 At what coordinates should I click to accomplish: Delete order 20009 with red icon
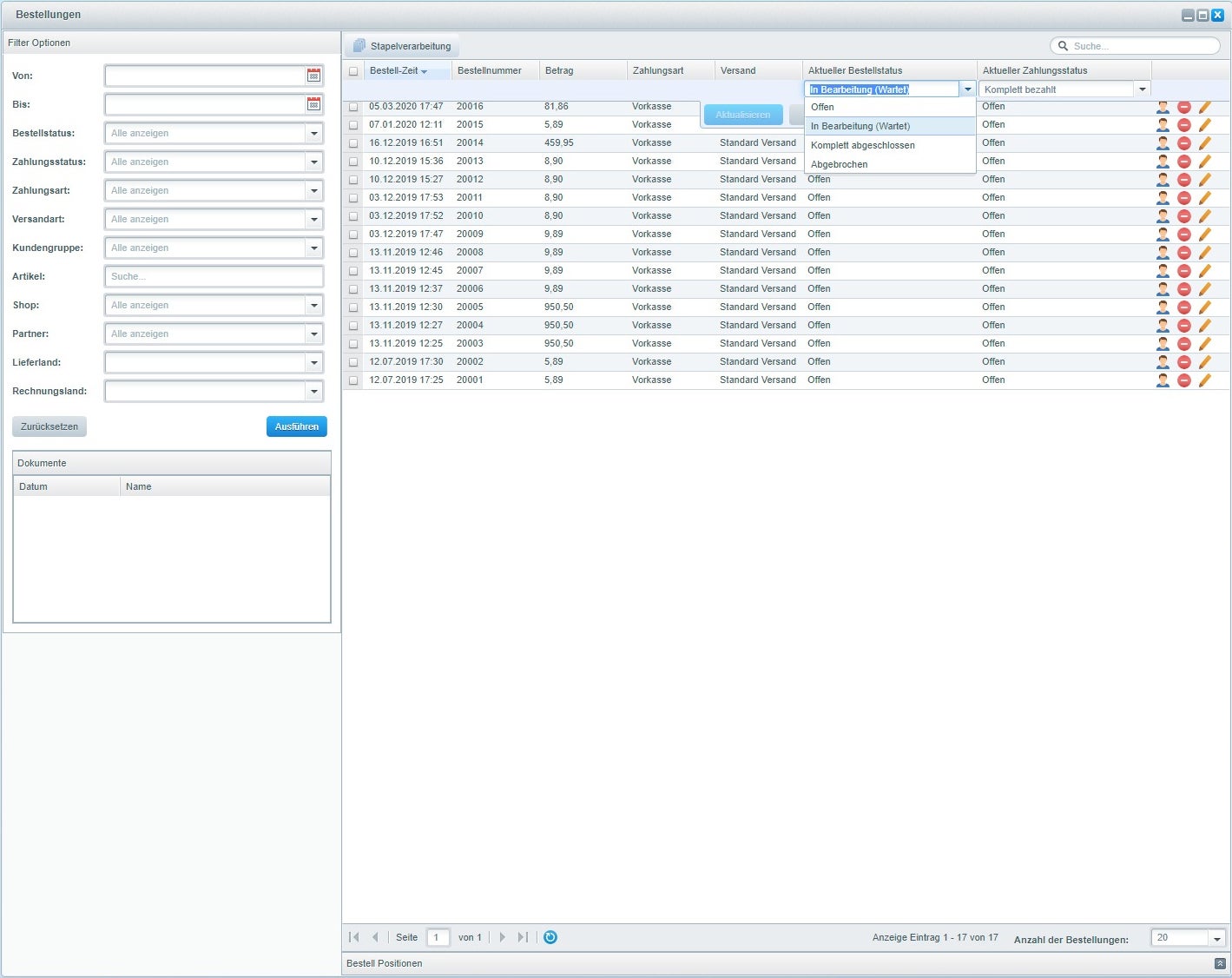click(x=1183, y=235)
